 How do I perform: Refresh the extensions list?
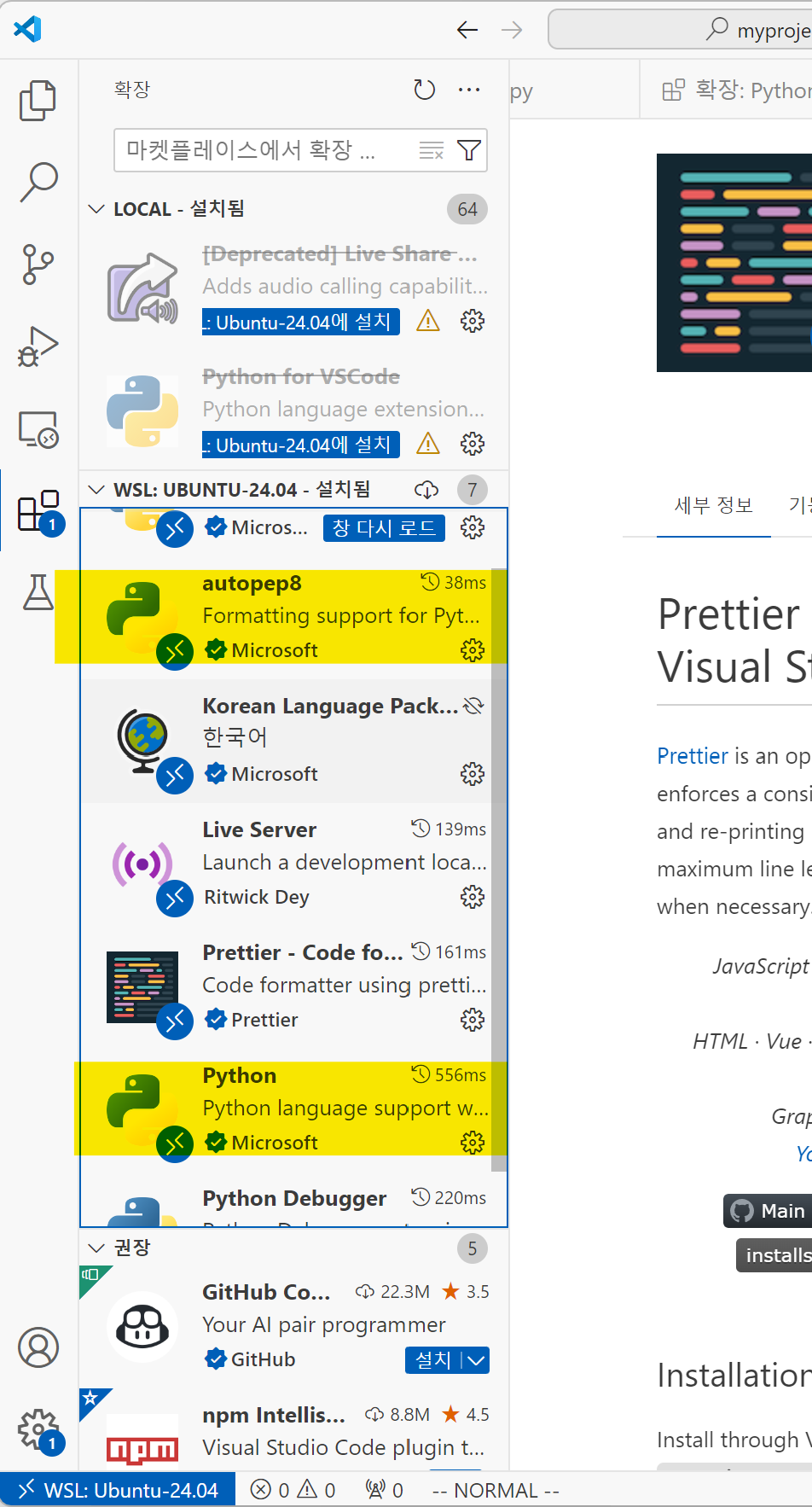point(424,90)
